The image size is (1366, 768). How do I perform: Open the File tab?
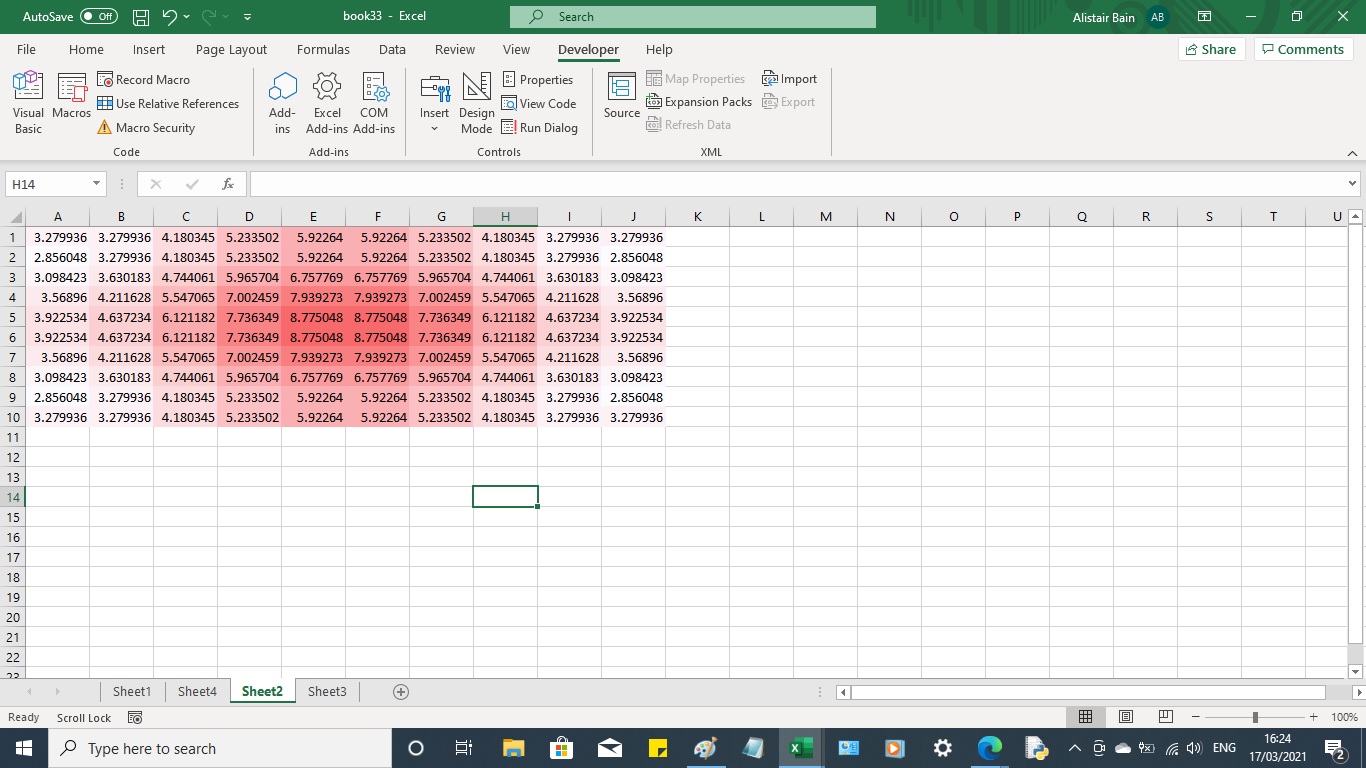26,49
